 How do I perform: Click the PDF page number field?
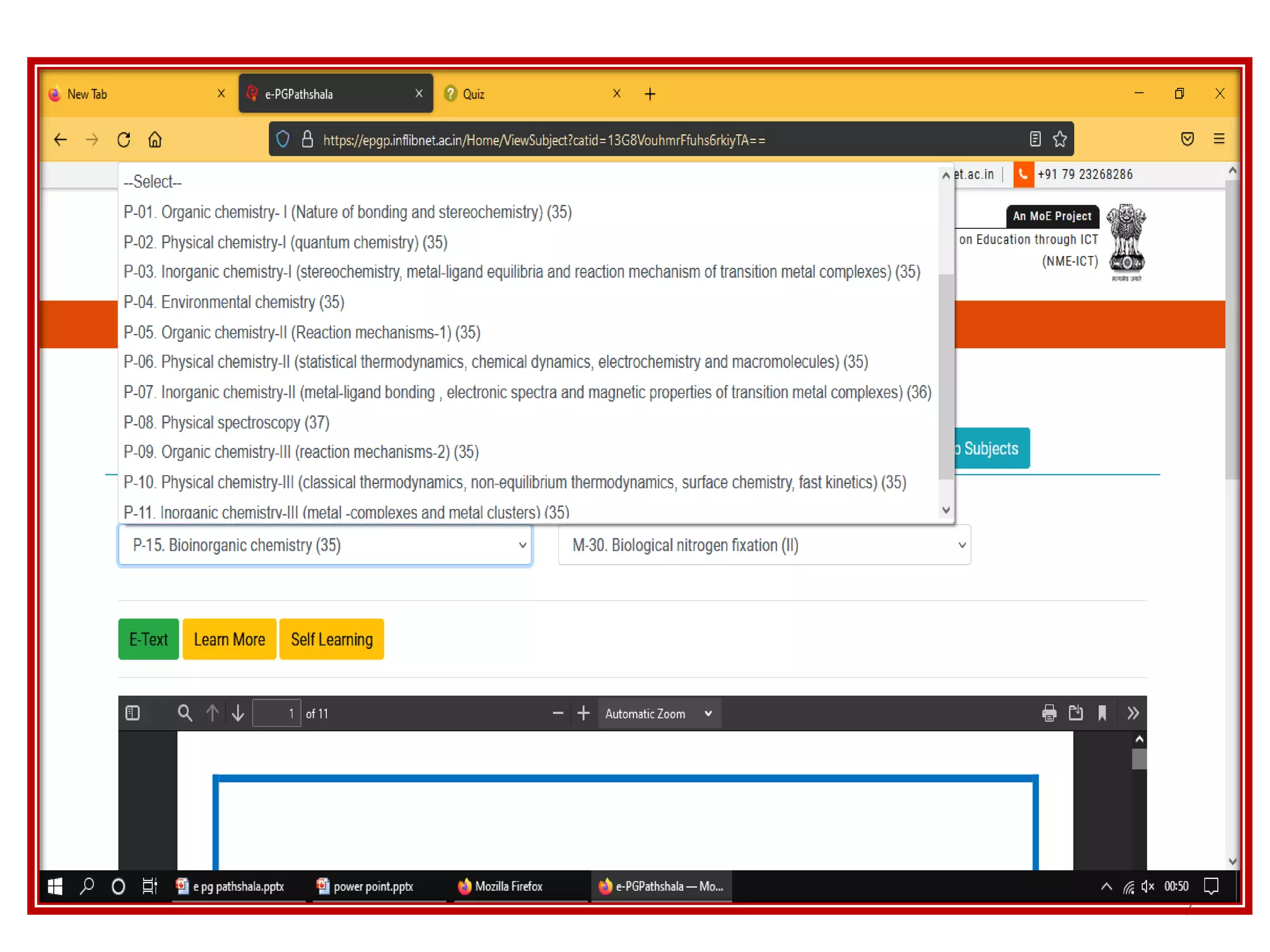pyautogui.click(x=277, y=713)
